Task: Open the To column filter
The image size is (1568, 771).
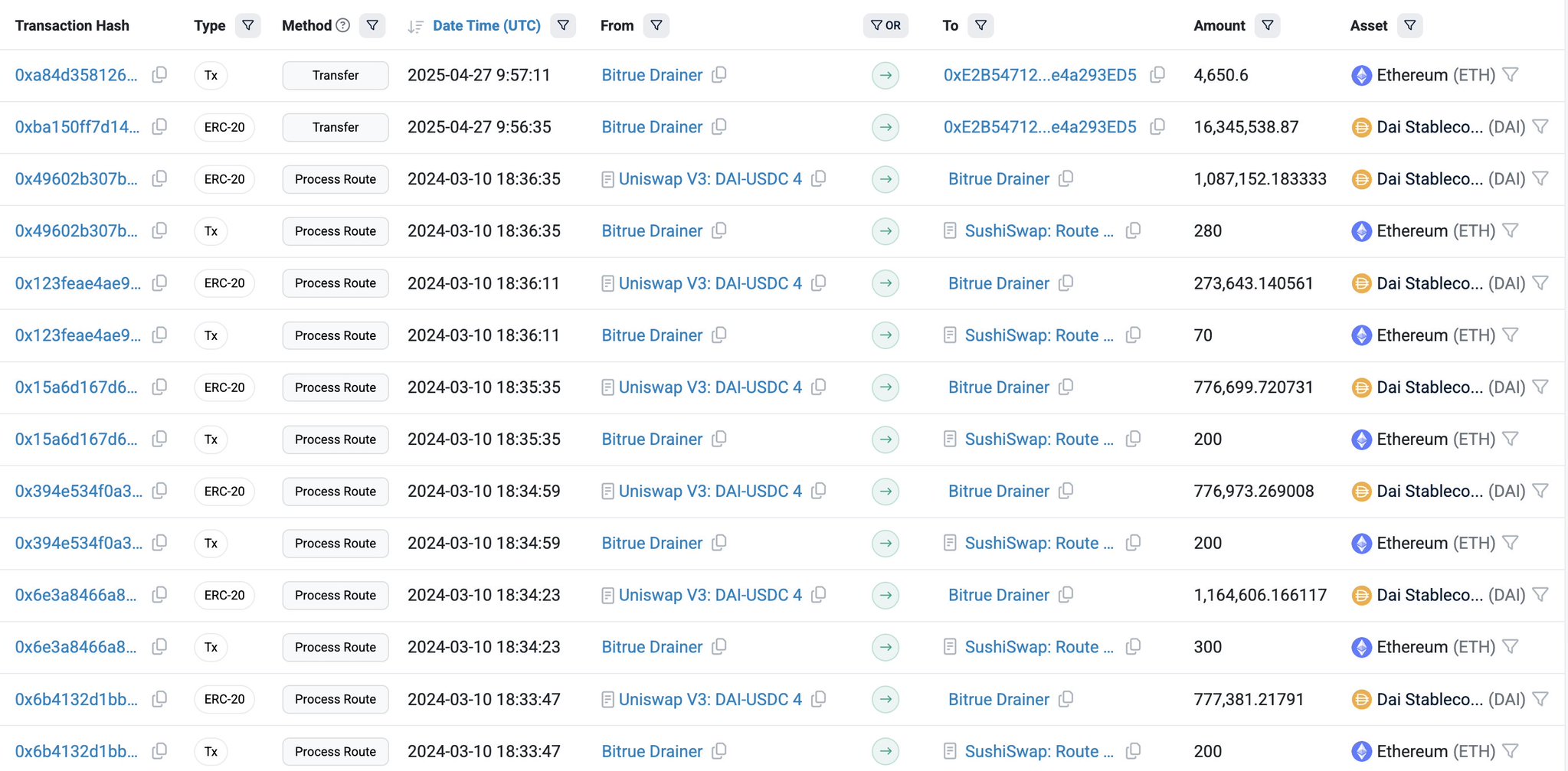Action: click(981, 25)
